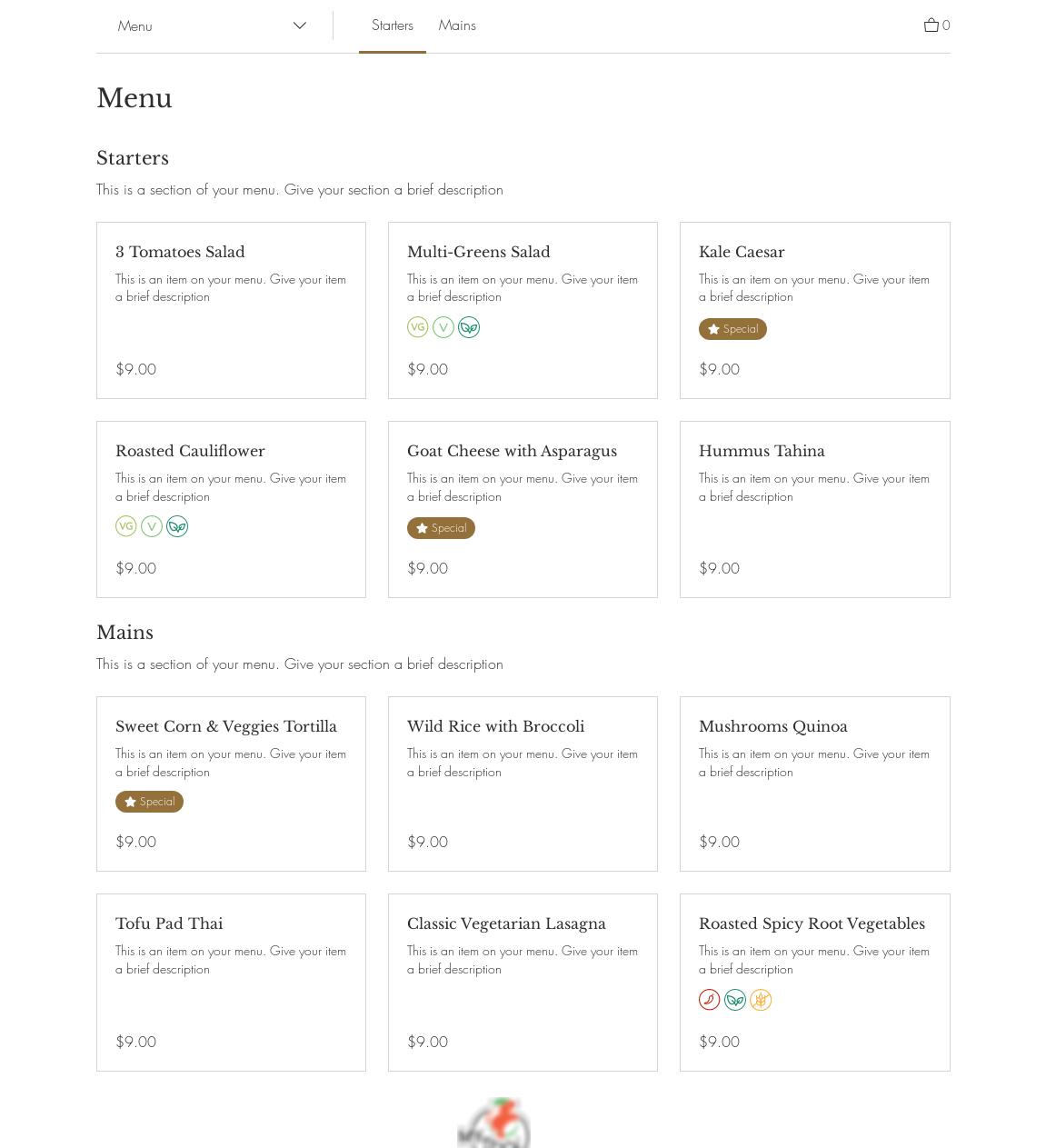Image resolution: width=1046 pixels, height=1148 pixels.
Task: Click the leaf icon on Roasted Cauliflower
Action: tap(177, 526)
